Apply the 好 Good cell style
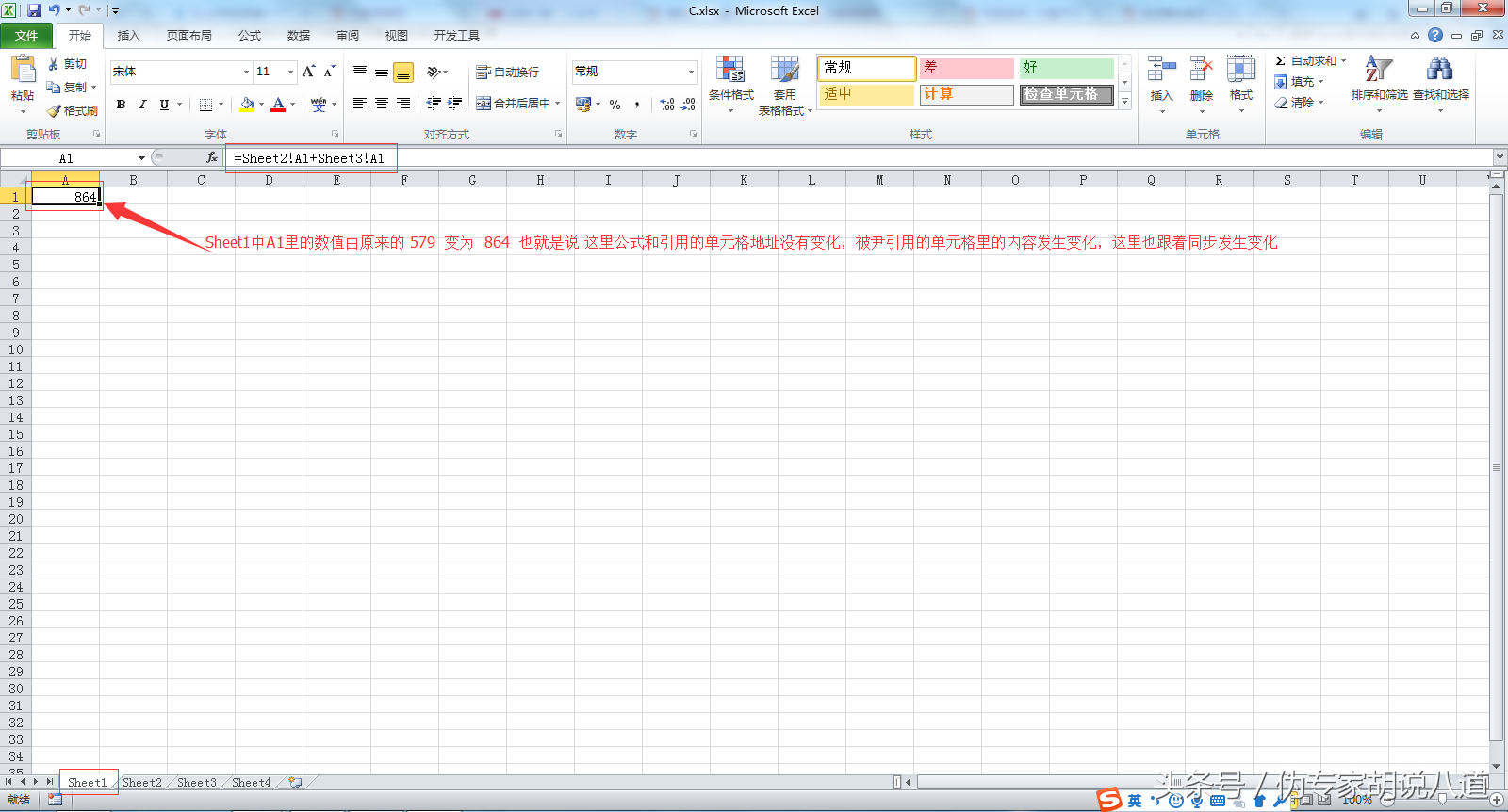This screenshot has width=1508, height=812. click(x=1067, y=68)
